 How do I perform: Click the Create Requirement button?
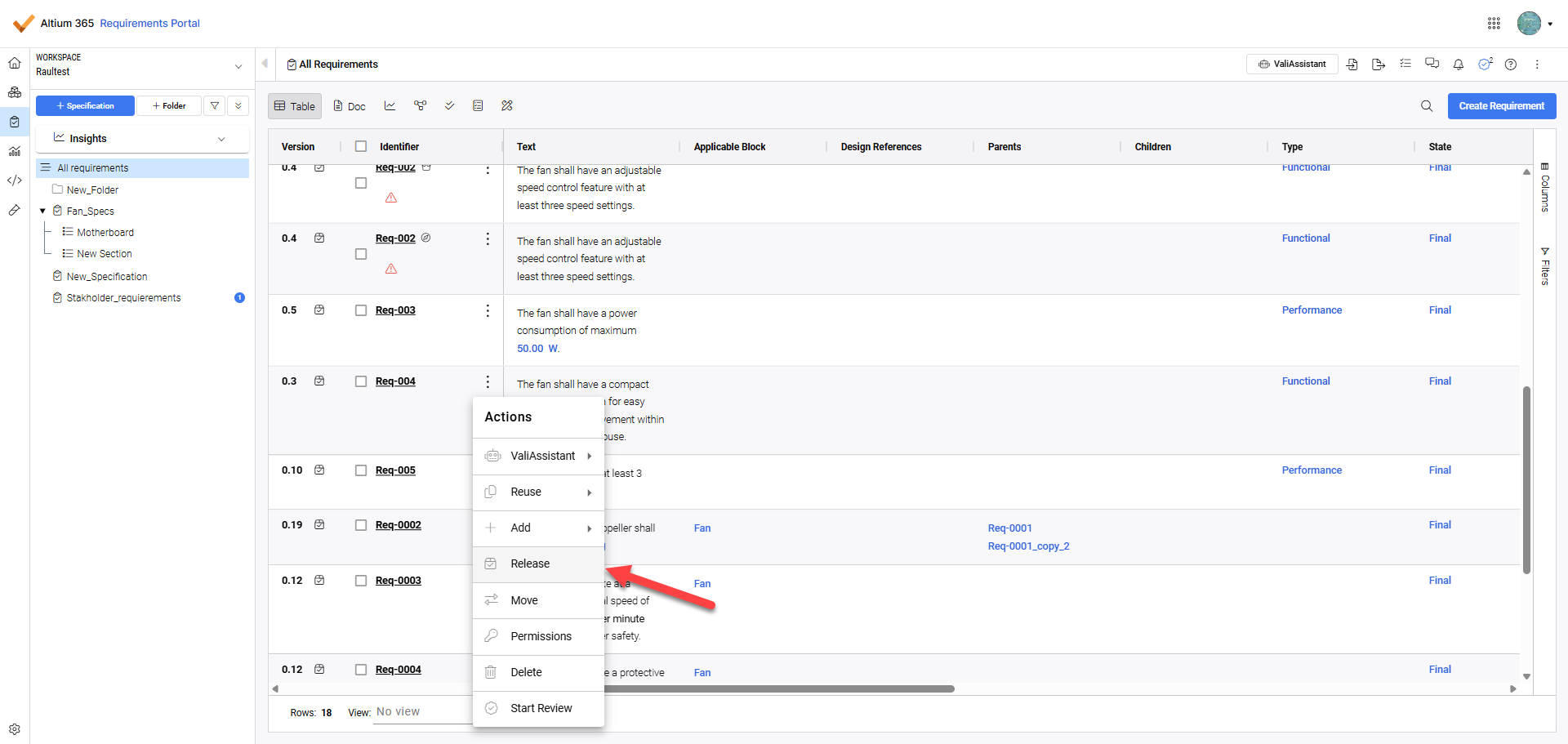[x=1501, y=106]
